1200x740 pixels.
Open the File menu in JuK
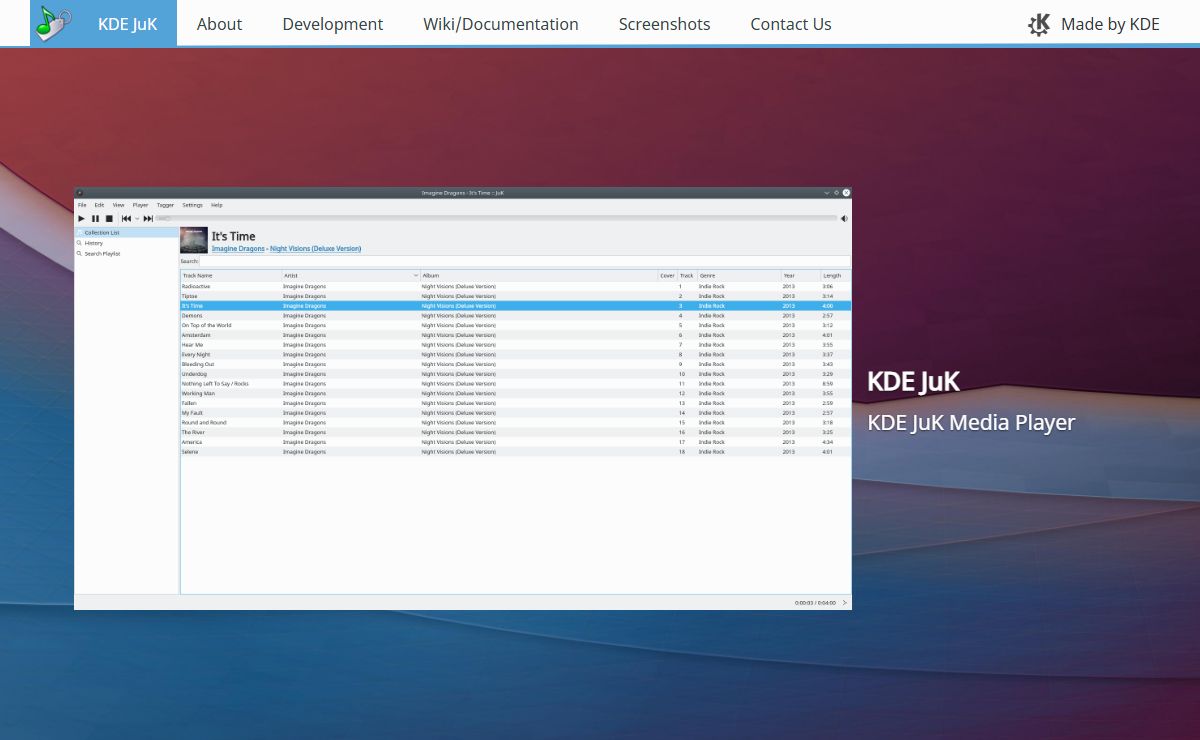pyautogui.click(x=82, y=205)
